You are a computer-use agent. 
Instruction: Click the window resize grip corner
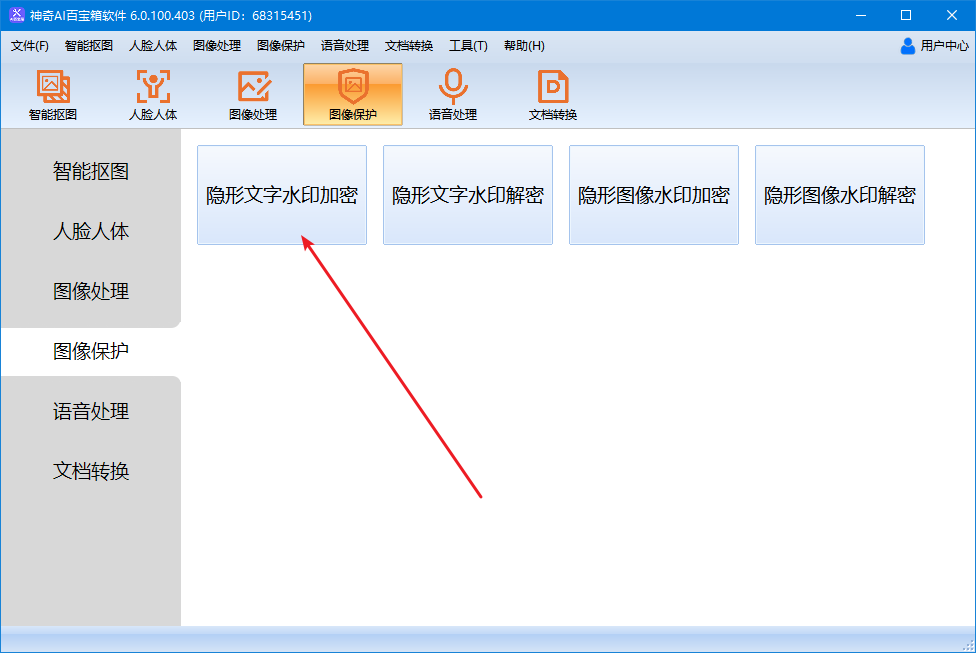tap(969, 646)
